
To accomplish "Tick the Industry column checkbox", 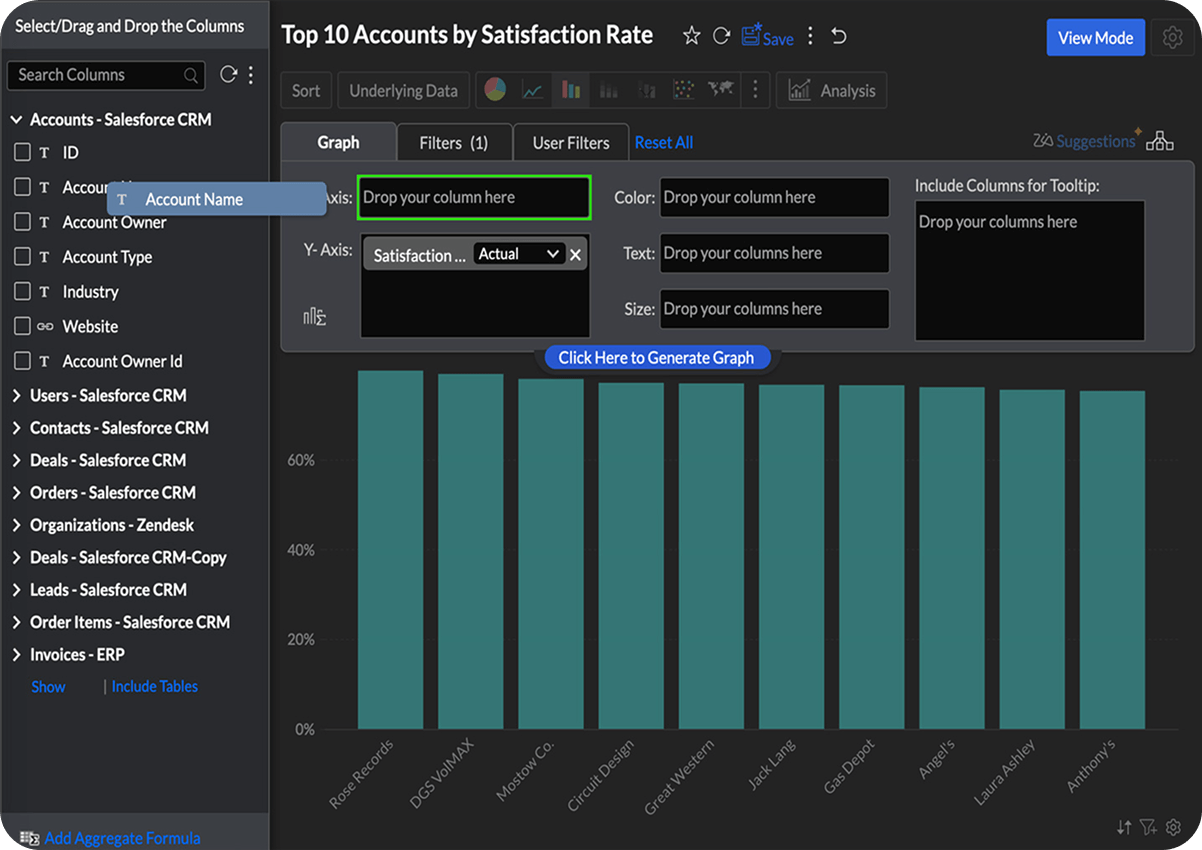I will [x=22, y=292].
